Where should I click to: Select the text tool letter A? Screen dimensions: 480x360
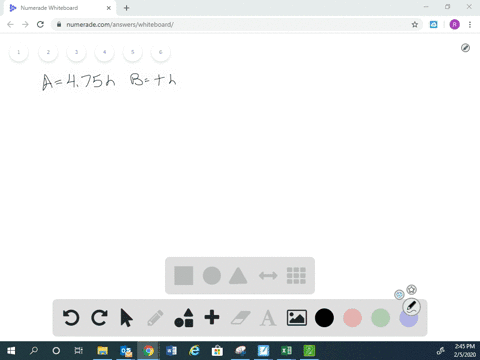pos(268,318)
